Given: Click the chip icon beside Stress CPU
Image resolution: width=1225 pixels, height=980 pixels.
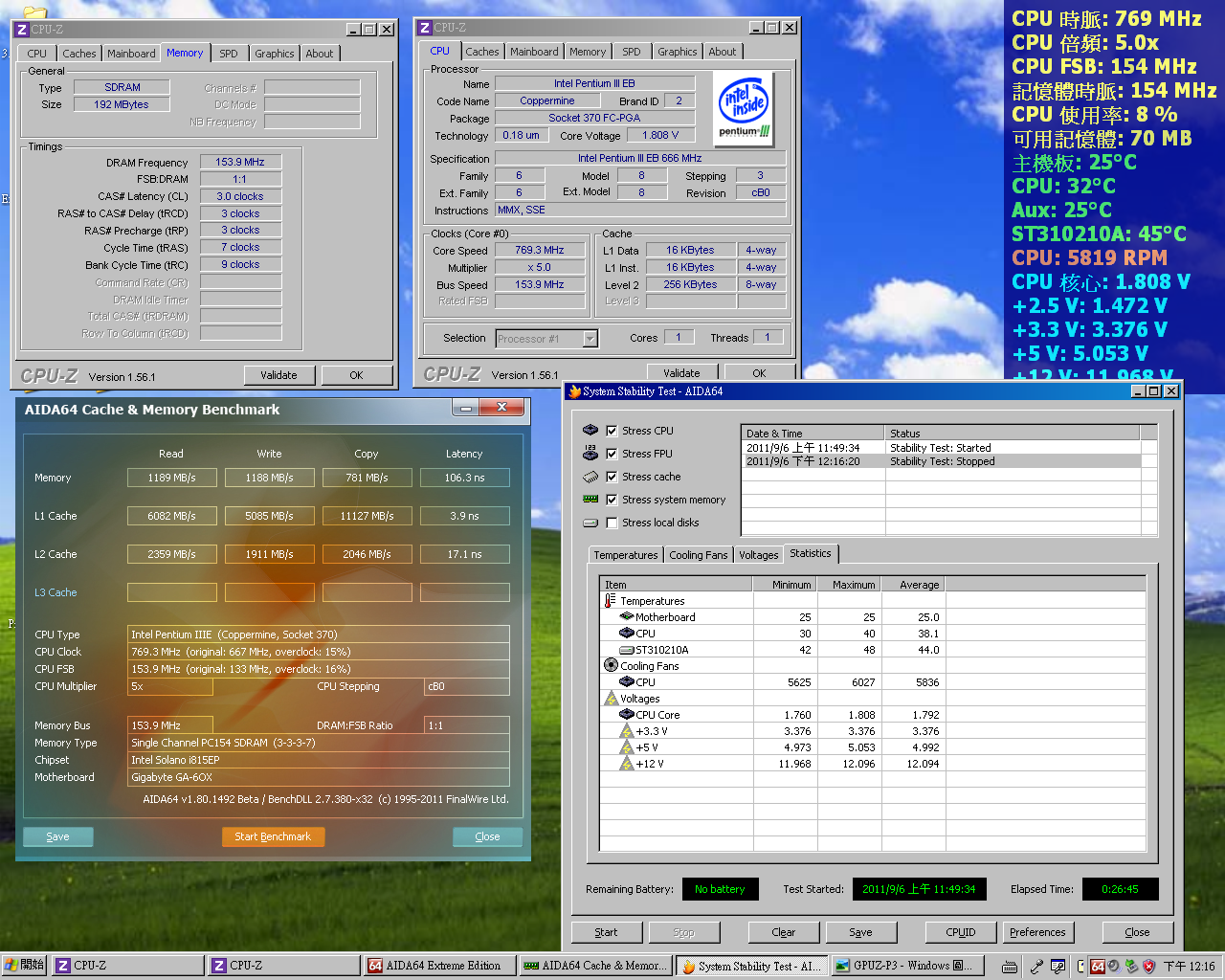Looking at the screenshot, I should tap(590, 431).
